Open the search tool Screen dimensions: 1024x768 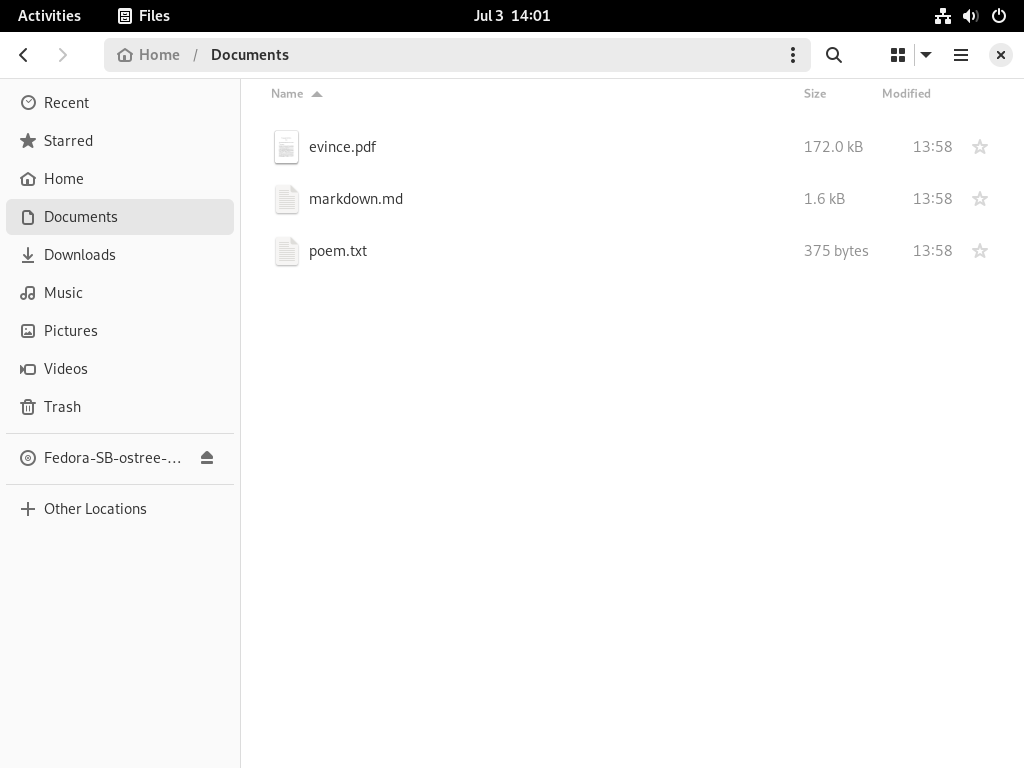[834, 55]
